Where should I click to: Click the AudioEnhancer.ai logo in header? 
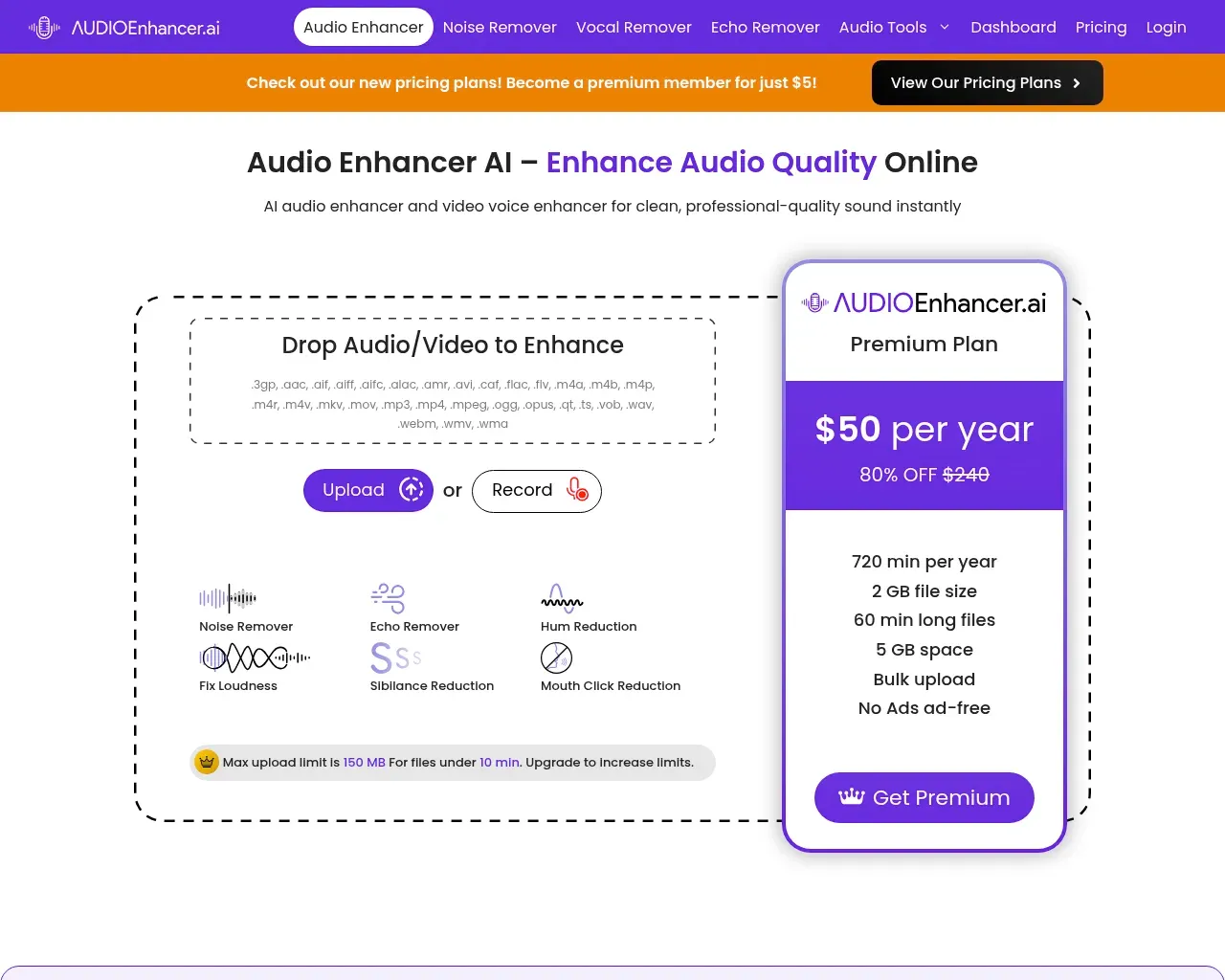point(124,28)
